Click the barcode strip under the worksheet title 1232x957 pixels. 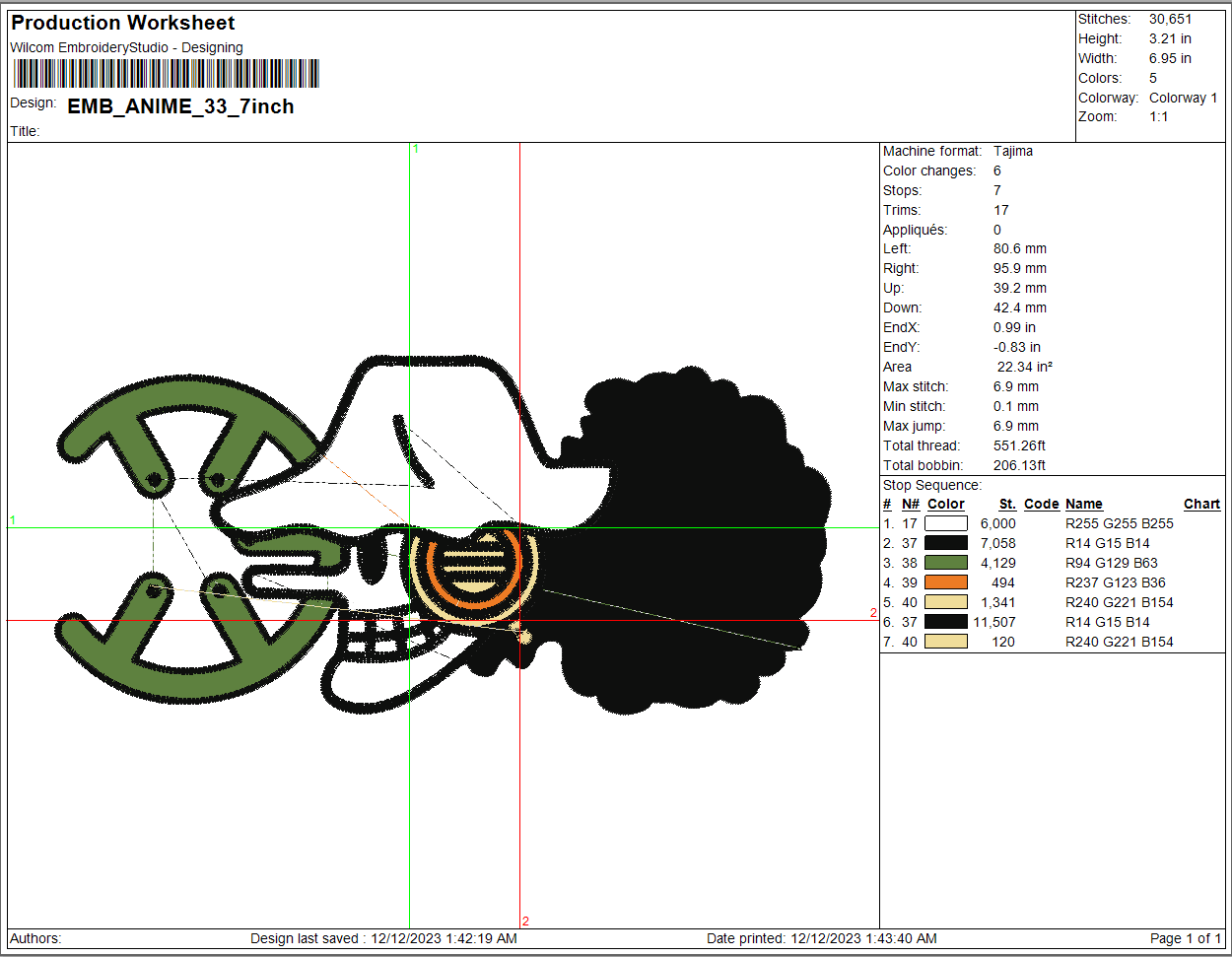point(166,74)
